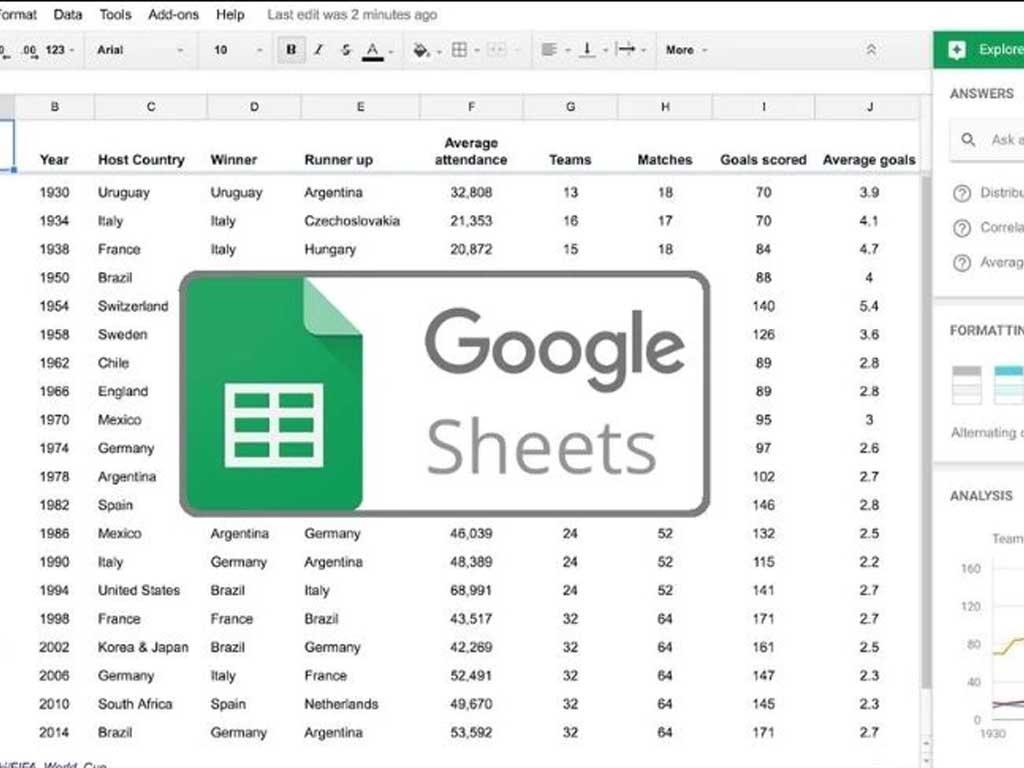Click the green Explore star icon
The image size is (1024, 768).
pos(957,50)
